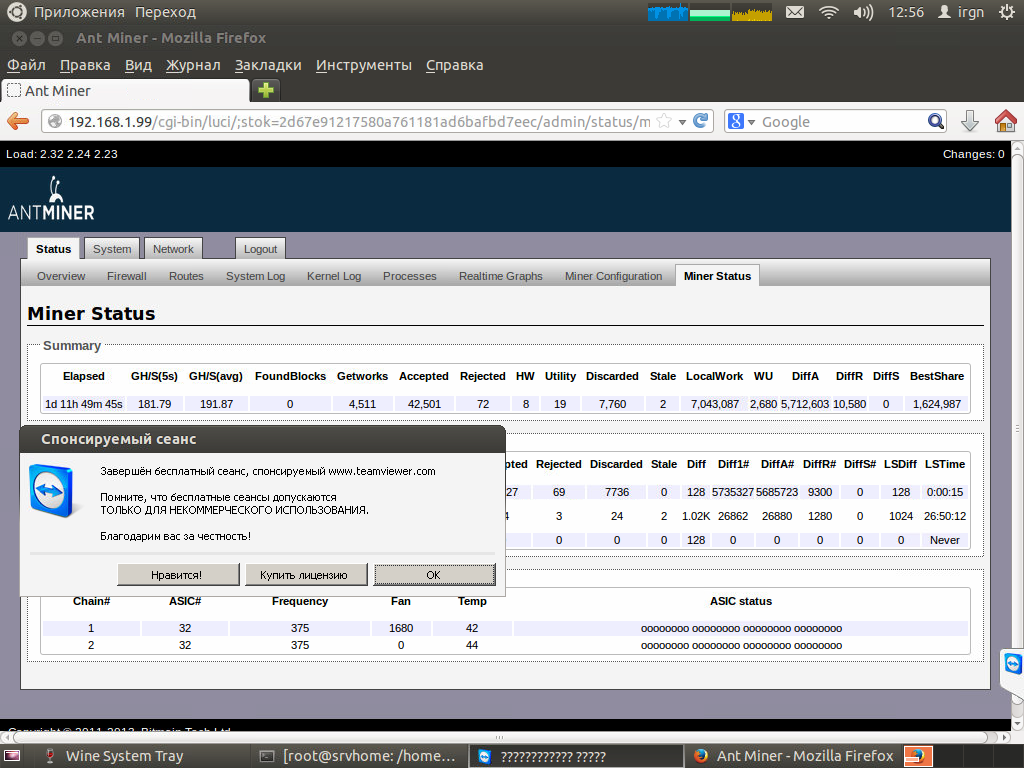Click the BestShare value 1,624,987

(x=936, y=404)
